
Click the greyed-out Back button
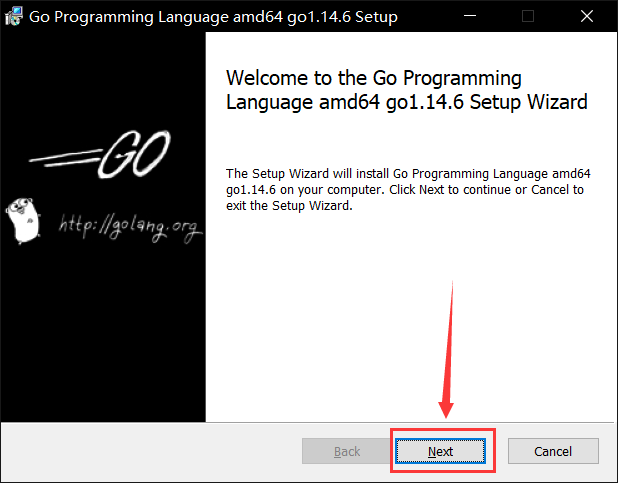coord(347,451)
